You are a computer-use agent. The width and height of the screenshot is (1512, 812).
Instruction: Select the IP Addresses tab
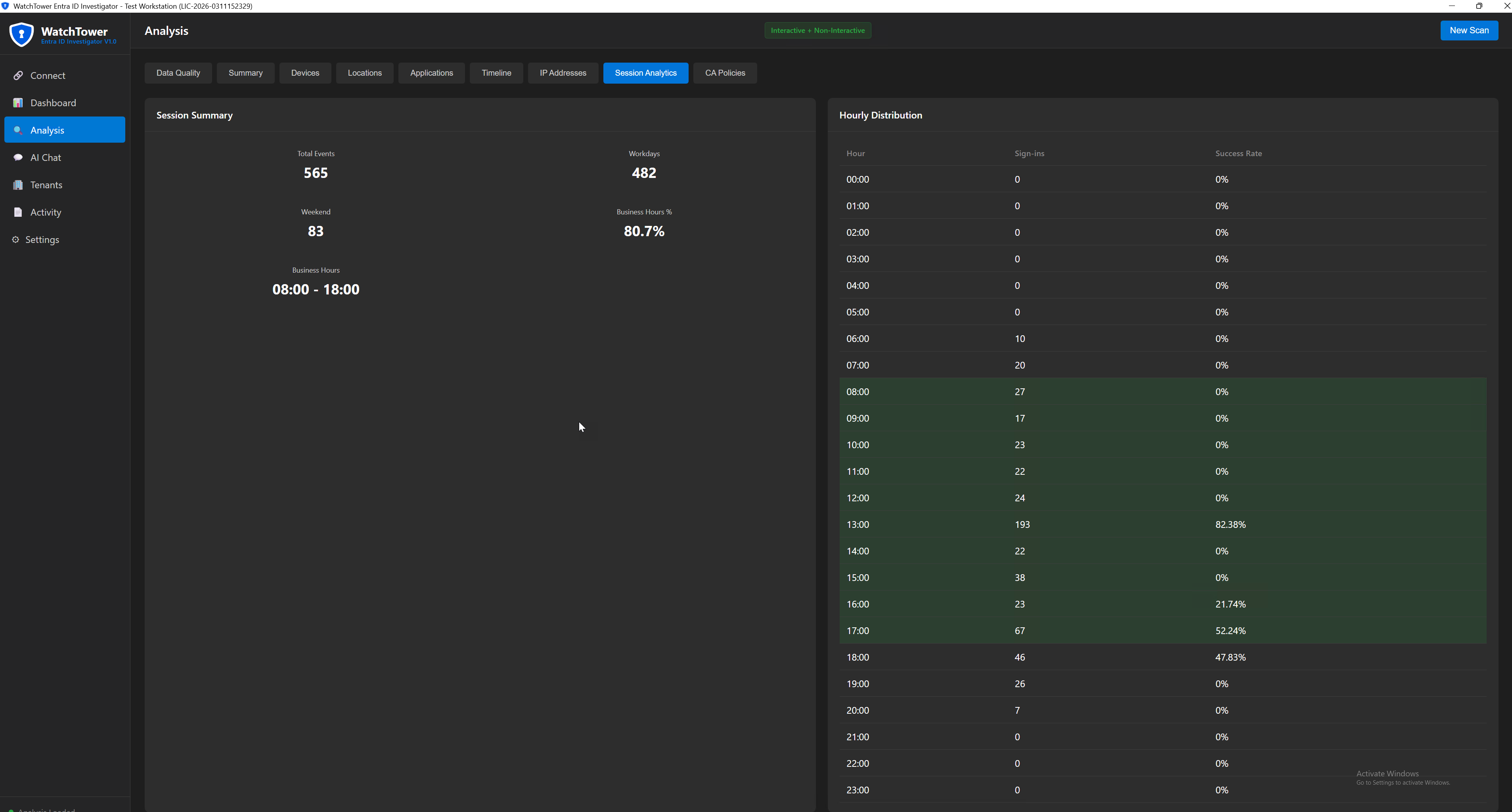click(x=562, y=73)
